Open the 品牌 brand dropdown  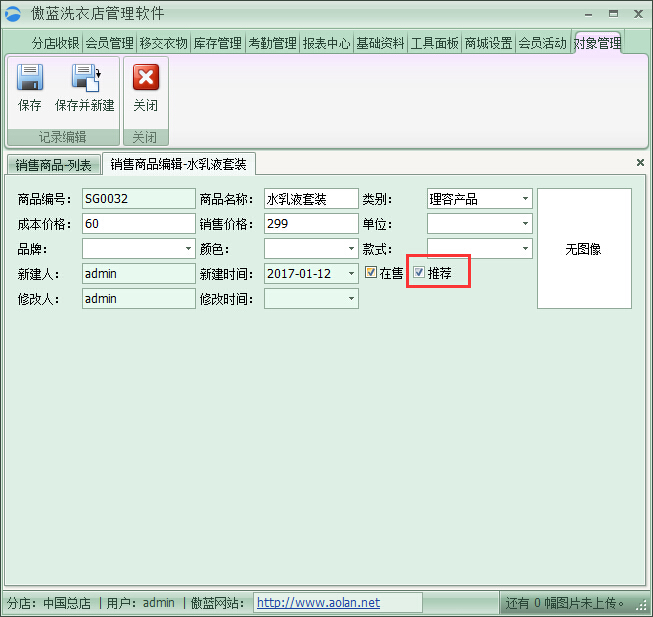(188, 249)
